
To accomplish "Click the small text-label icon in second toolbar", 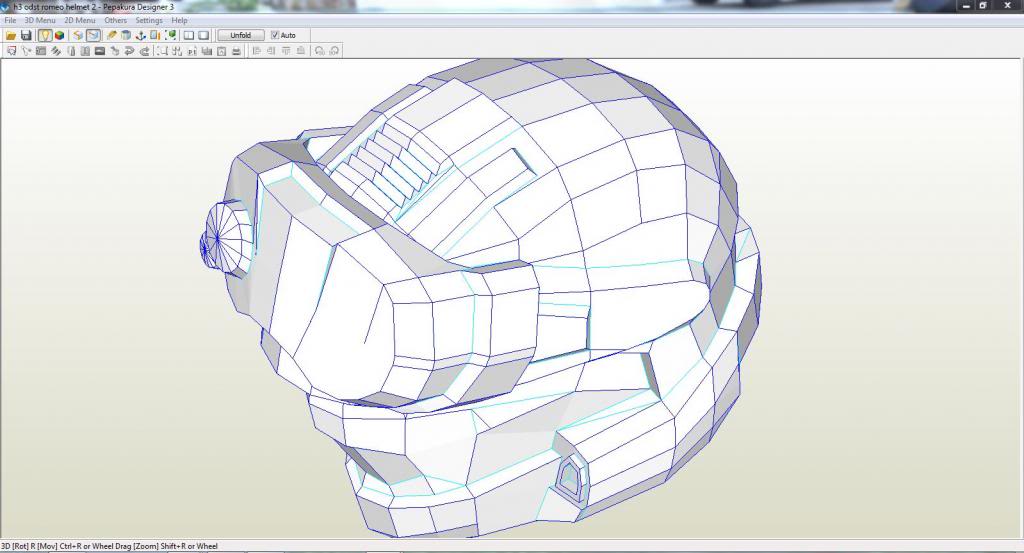I will coord(192,51).
